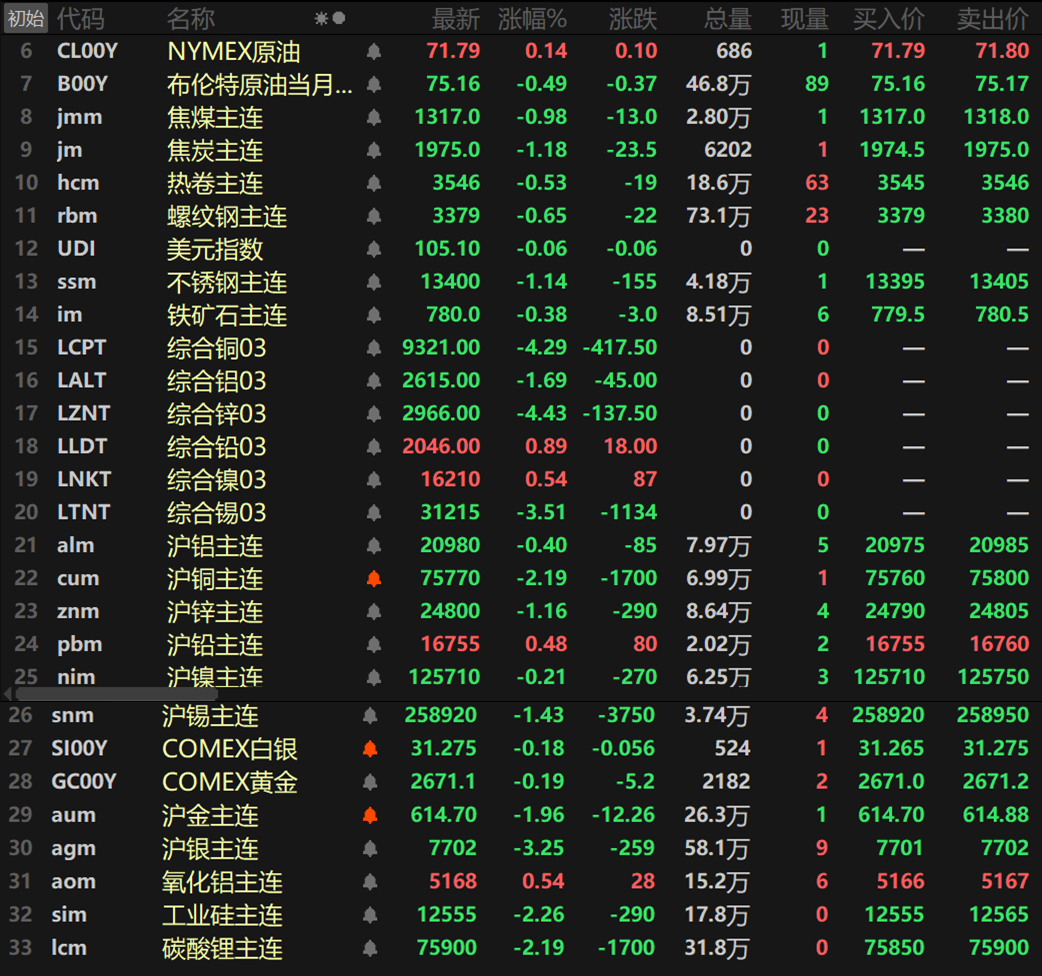Image resolution: width=1042 pixels, height=976 pixels.
Task: Sort by the 总量 column header
Action: (727, 18)
